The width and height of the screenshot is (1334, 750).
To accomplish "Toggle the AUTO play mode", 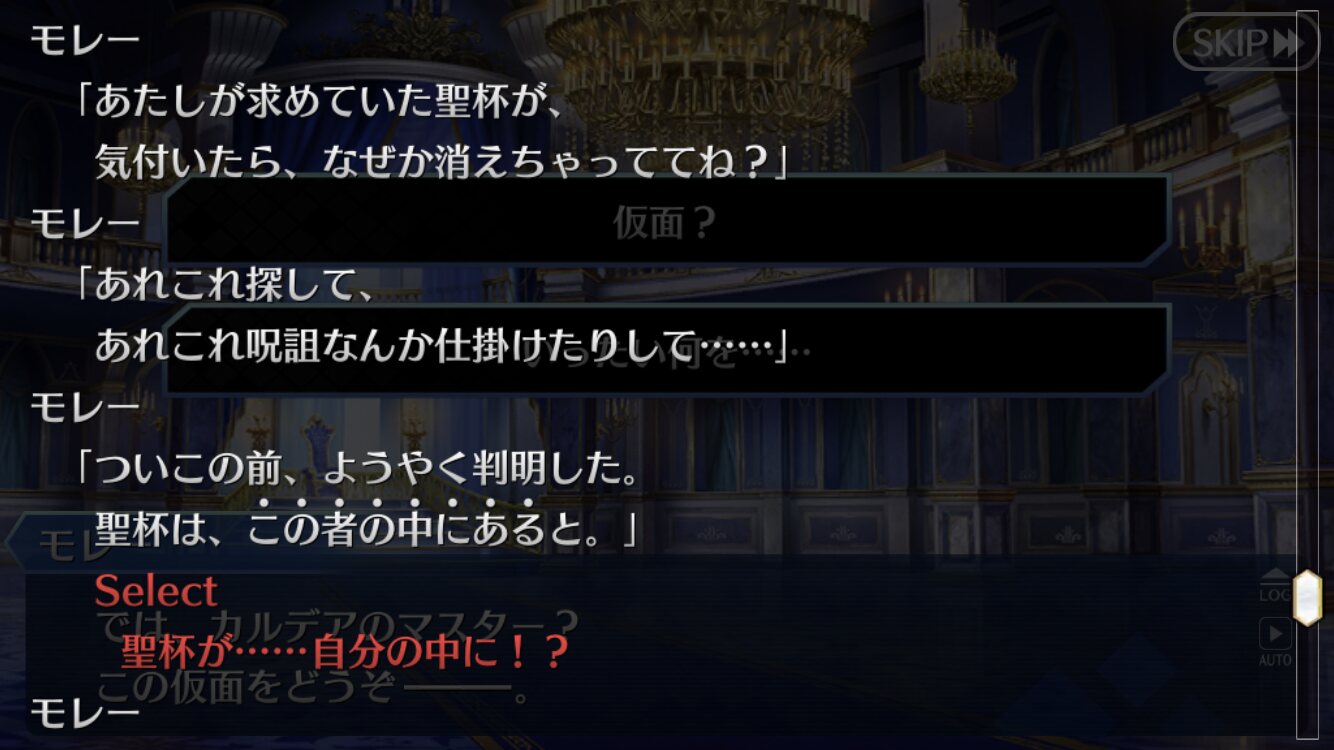I will coord(1275,645).
